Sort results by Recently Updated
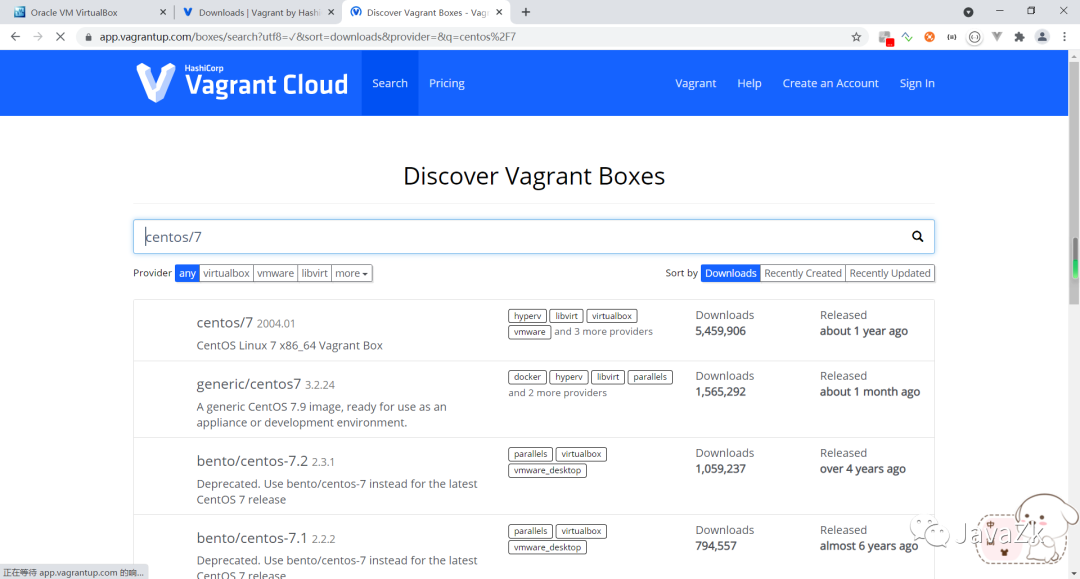 (890, 273)
